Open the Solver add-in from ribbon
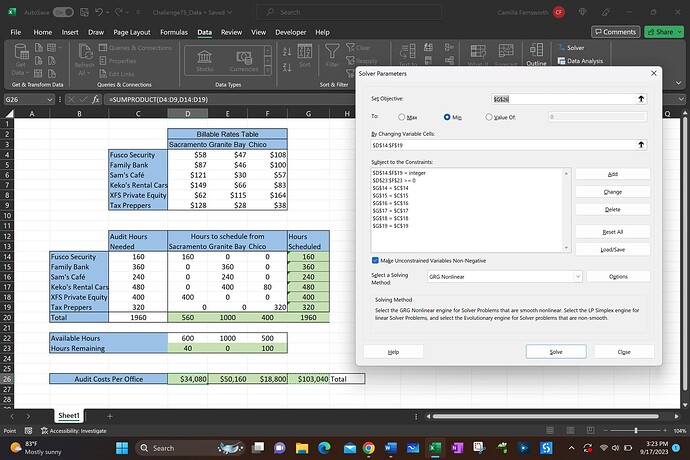 [571, 48]
